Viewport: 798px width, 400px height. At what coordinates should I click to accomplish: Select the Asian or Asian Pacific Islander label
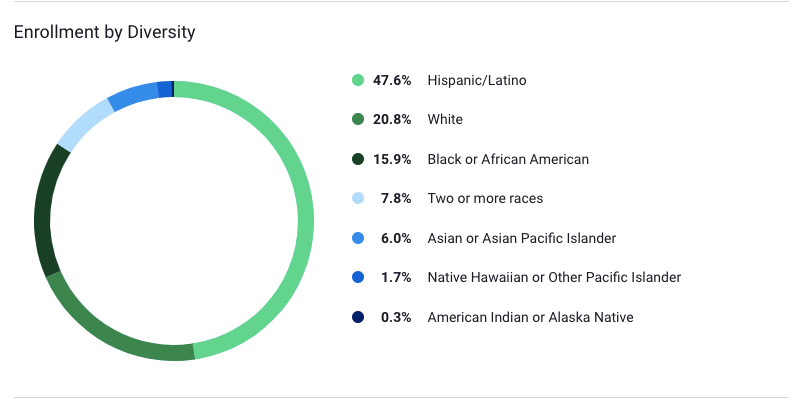click(x=521, y=238)
